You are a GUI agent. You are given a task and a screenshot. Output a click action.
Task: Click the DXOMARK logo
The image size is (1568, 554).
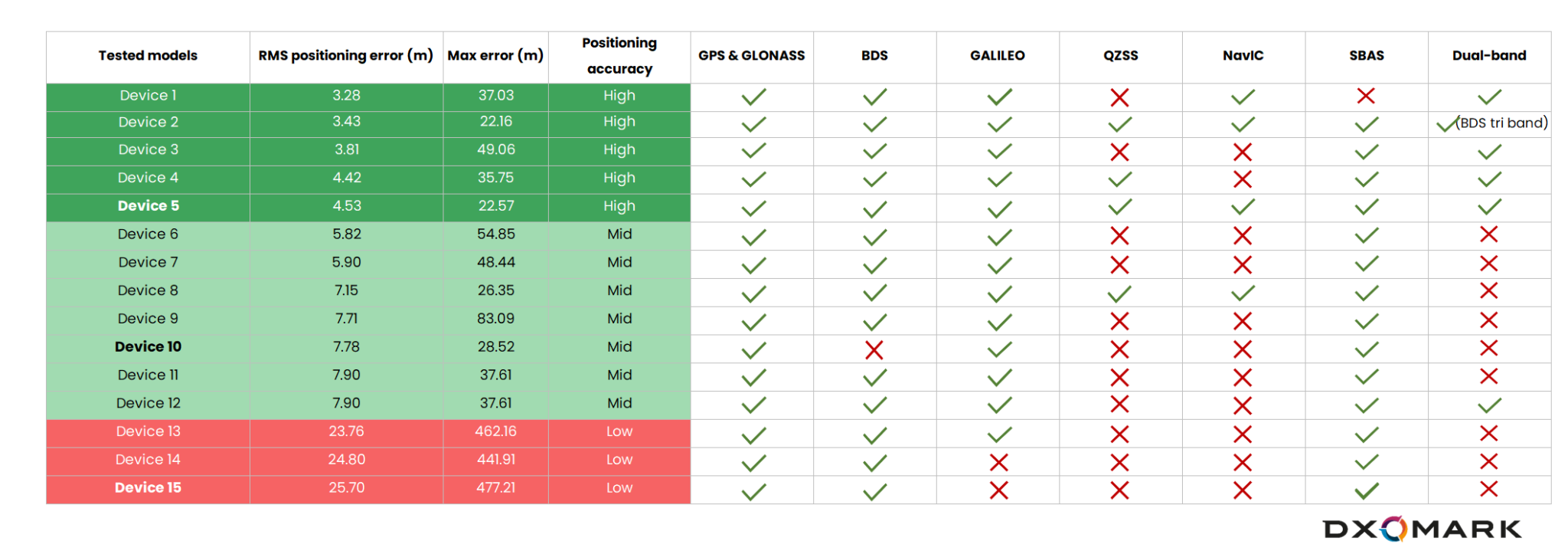[x=1422, y=529]
